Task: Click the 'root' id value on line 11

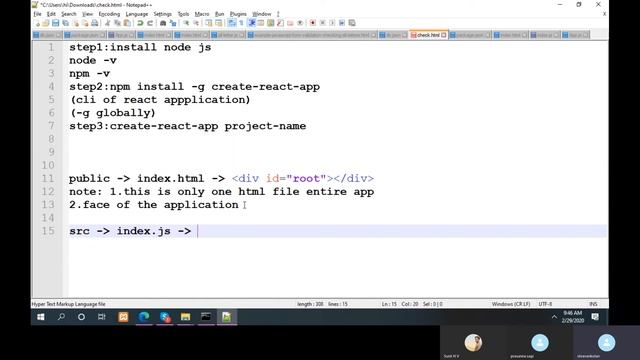Action: coord(306,178)
